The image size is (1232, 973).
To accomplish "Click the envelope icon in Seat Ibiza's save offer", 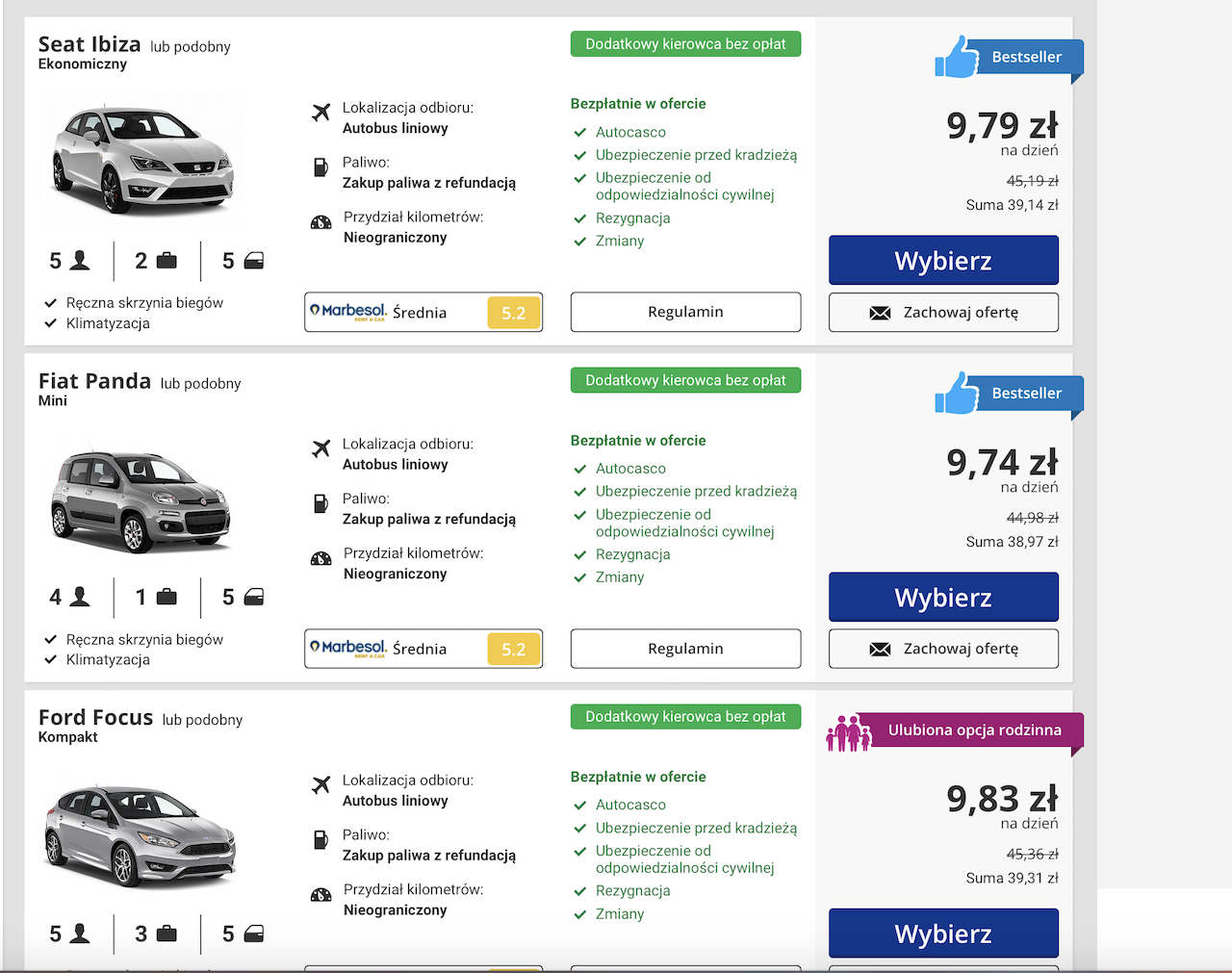I will pyautogui.click(x=880, y=313).
